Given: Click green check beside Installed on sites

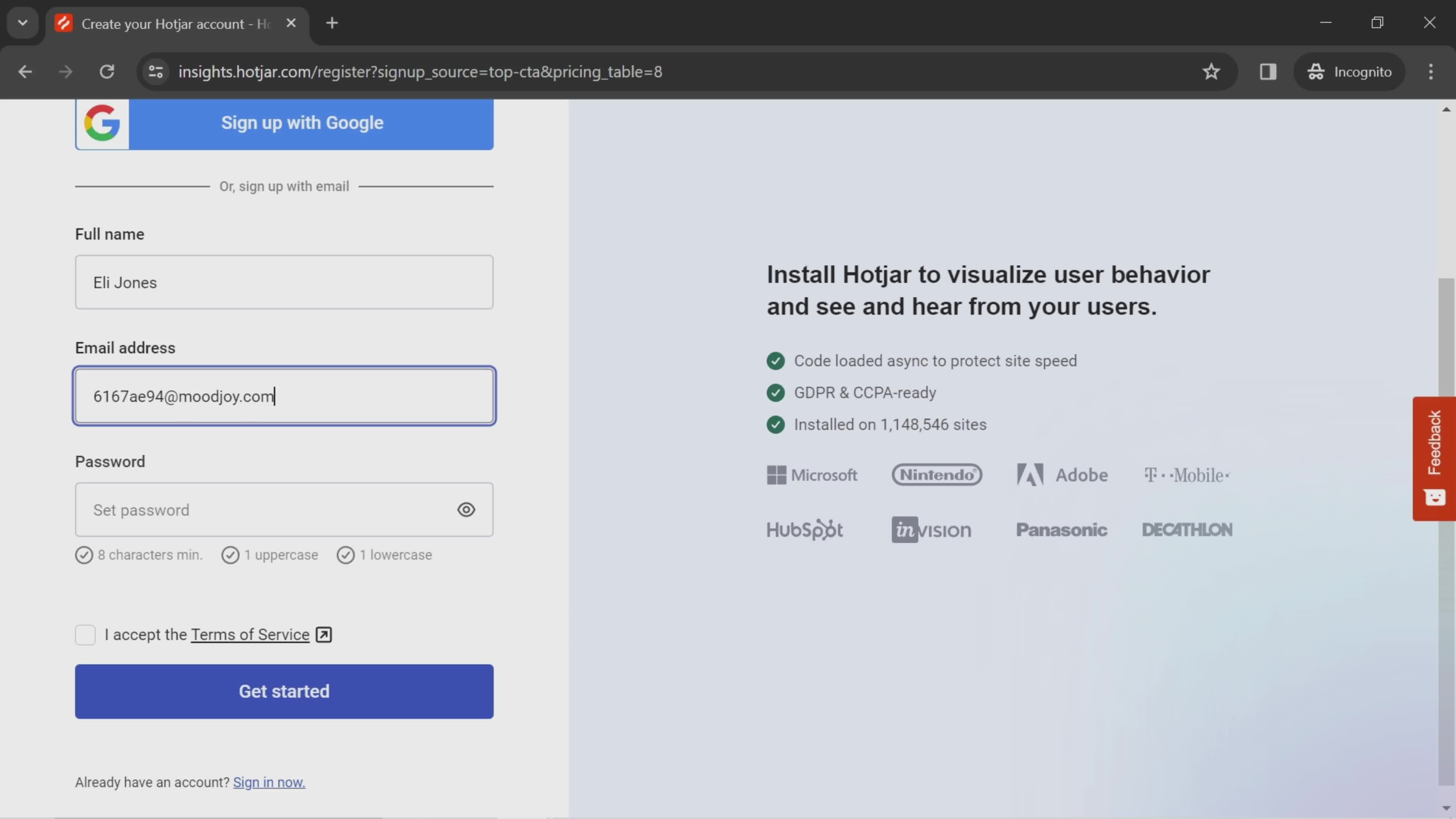Looking at the screenshot, I should tap(775, 425).
